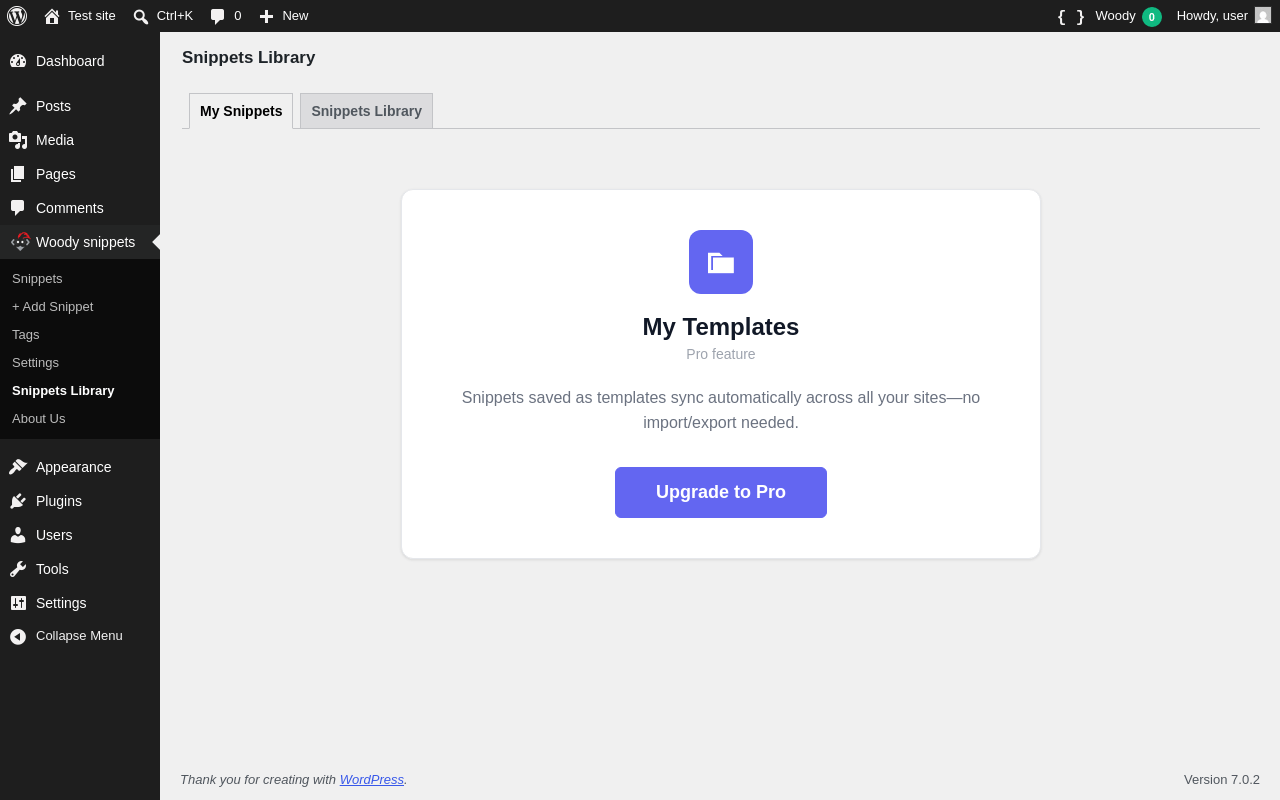
Task: Click the WordPress logo icon
Action: tap(17, 16)
